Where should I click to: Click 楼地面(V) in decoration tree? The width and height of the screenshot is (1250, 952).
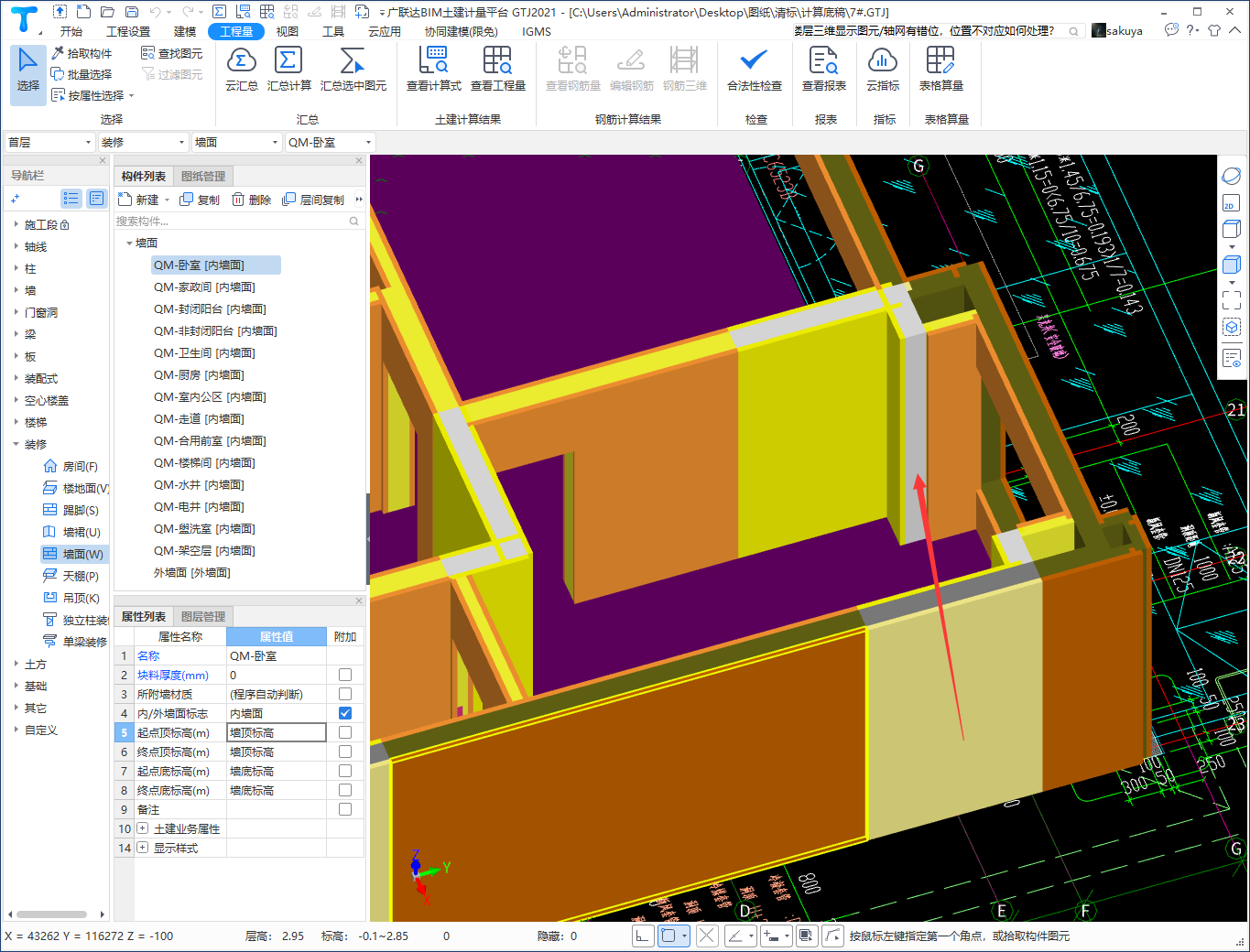pyautogui.click(x=76, y=488)
